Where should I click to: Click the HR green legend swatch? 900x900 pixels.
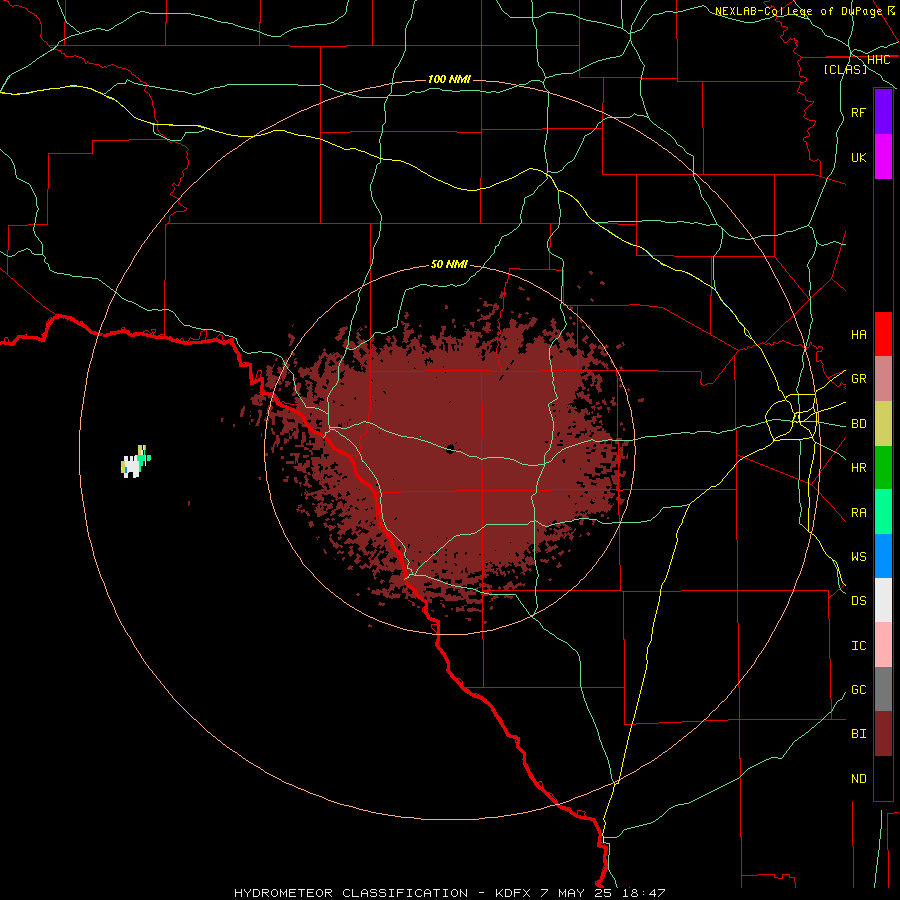883,467
